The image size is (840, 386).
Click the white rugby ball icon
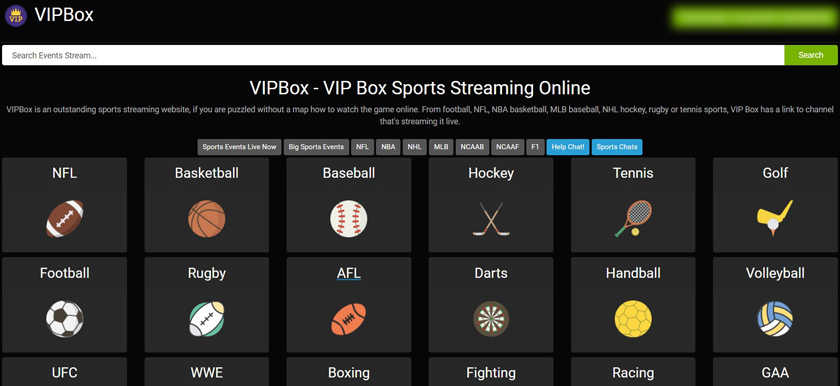pos(207,319)
